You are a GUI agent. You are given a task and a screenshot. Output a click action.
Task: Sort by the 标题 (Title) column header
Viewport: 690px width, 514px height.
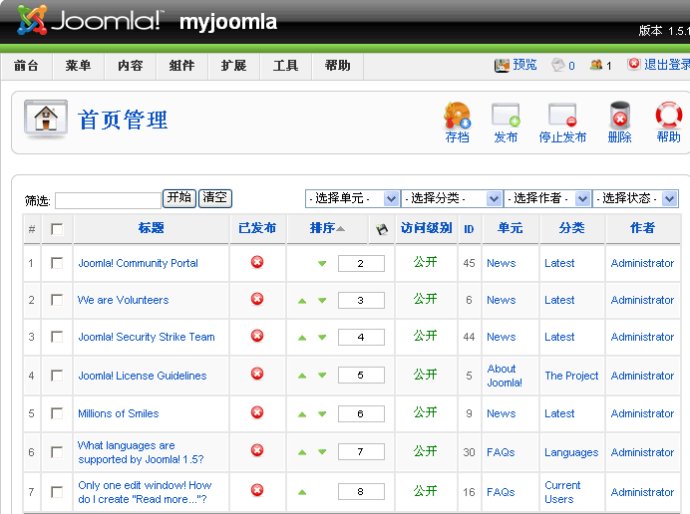click(151, 228)
